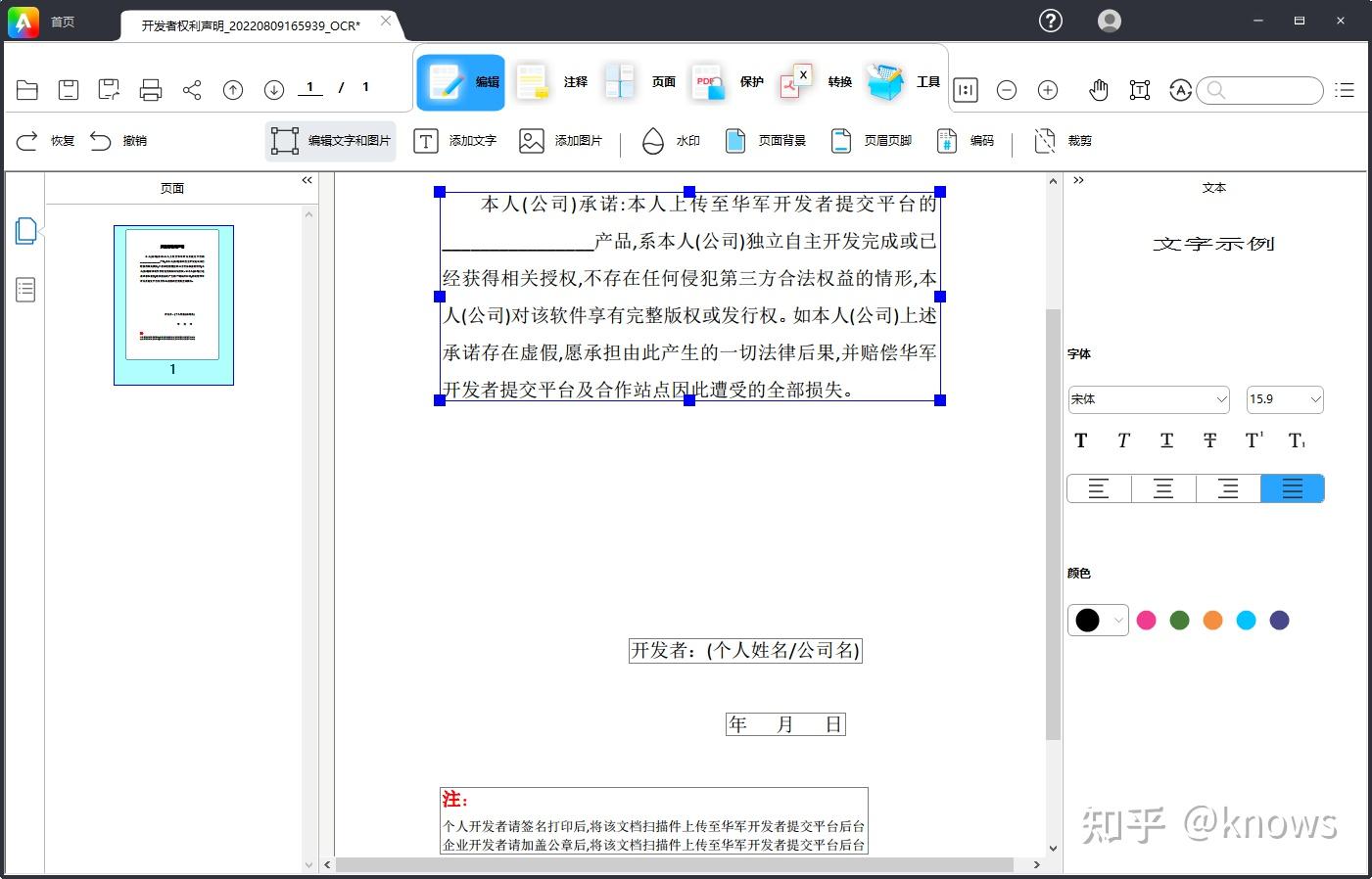The width and height of the screenshot is (1372, 879).
Task: Close the 开发者权利声明 document tab
Action: [387, 22]
